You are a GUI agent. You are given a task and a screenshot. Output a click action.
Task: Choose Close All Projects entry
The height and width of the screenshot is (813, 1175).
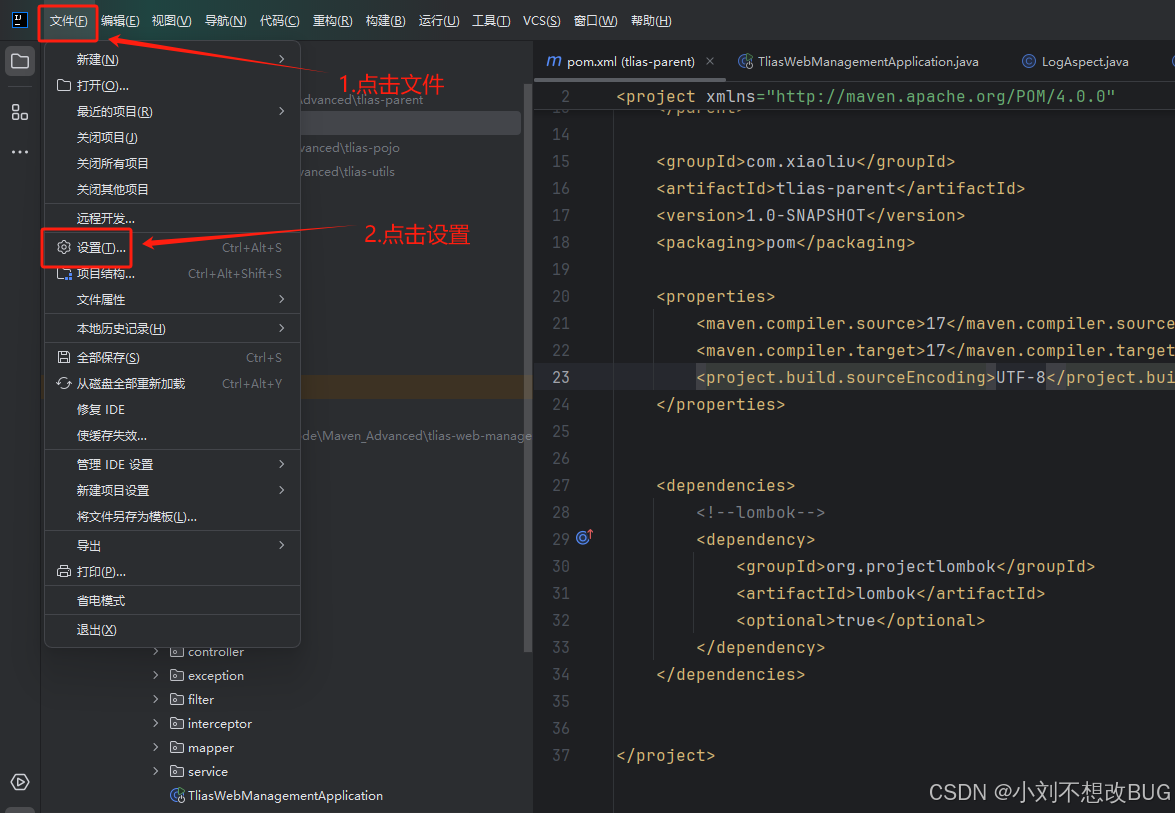(x=172, y=163)
